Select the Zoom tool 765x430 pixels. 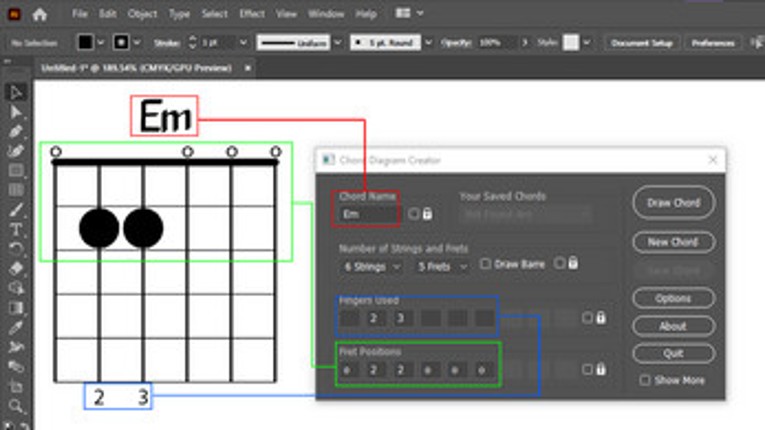(16, 406)
